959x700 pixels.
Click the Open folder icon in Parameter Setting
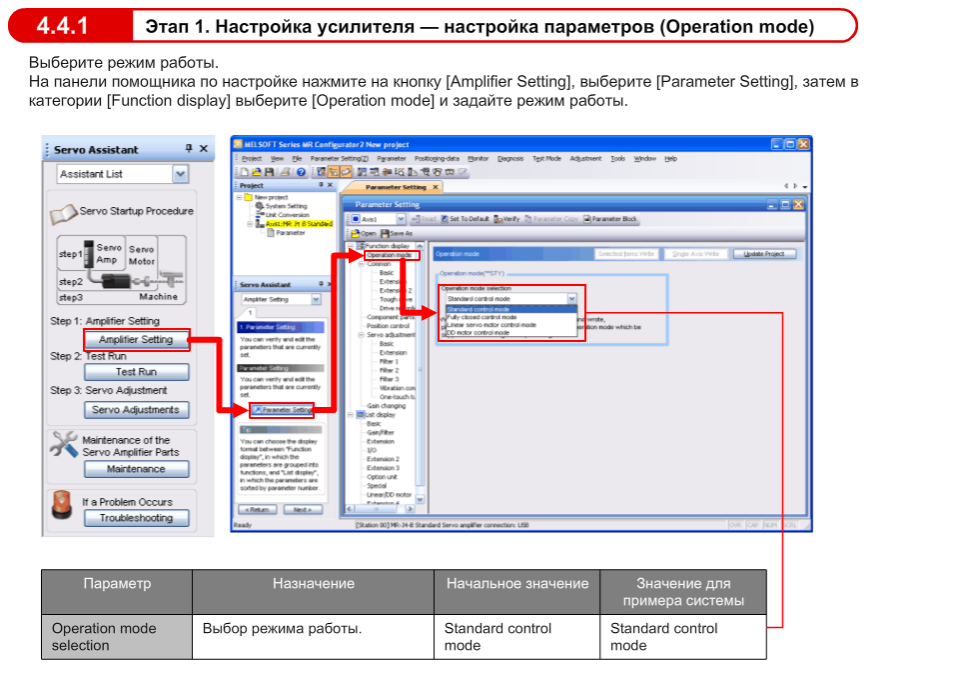[355, 233]
